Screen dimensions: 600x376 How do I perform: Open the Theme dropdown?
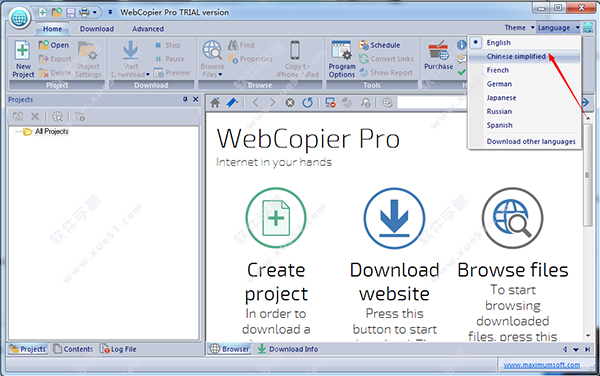pos(519,28)
